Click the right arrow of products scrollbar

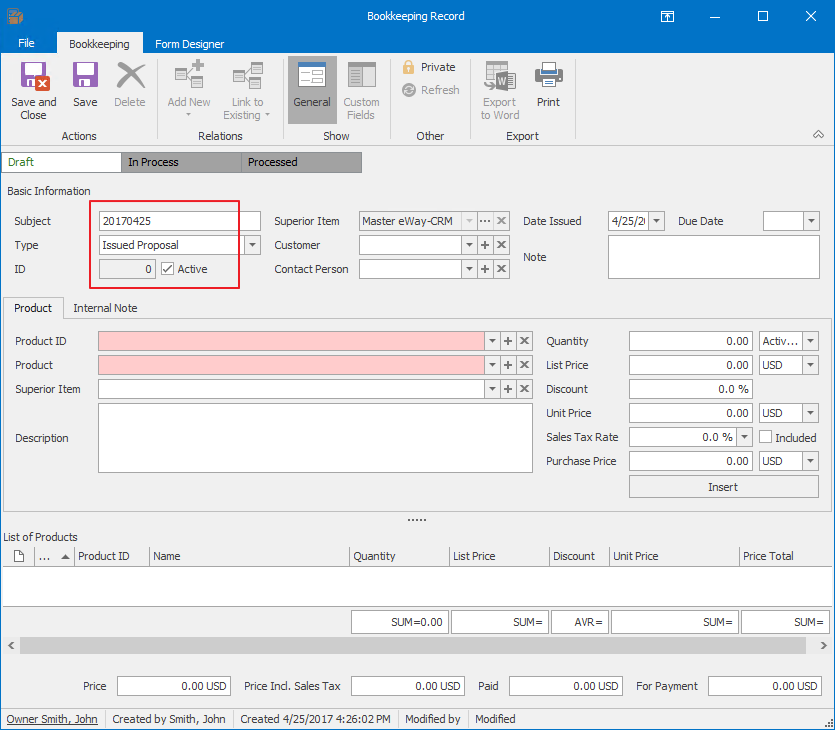823,645
